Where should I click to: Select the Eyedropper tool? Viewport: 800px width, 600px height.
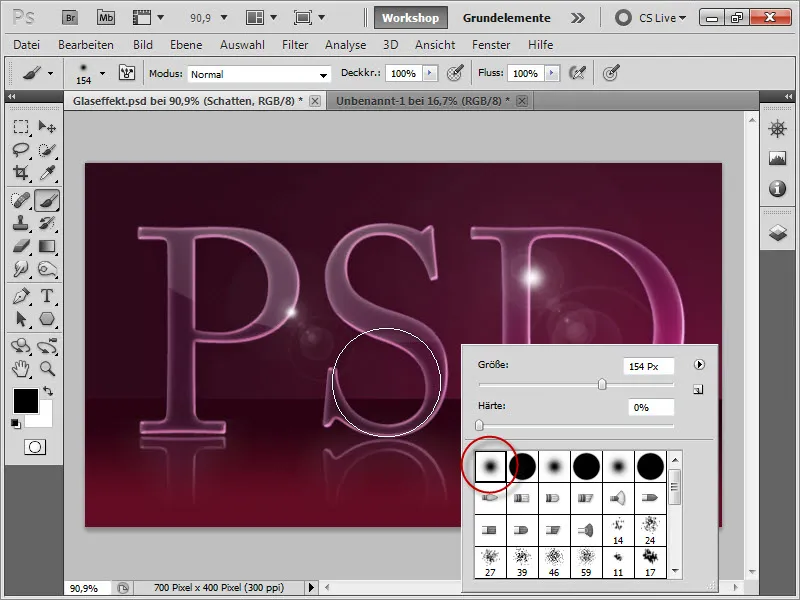(x=47, y=173)
